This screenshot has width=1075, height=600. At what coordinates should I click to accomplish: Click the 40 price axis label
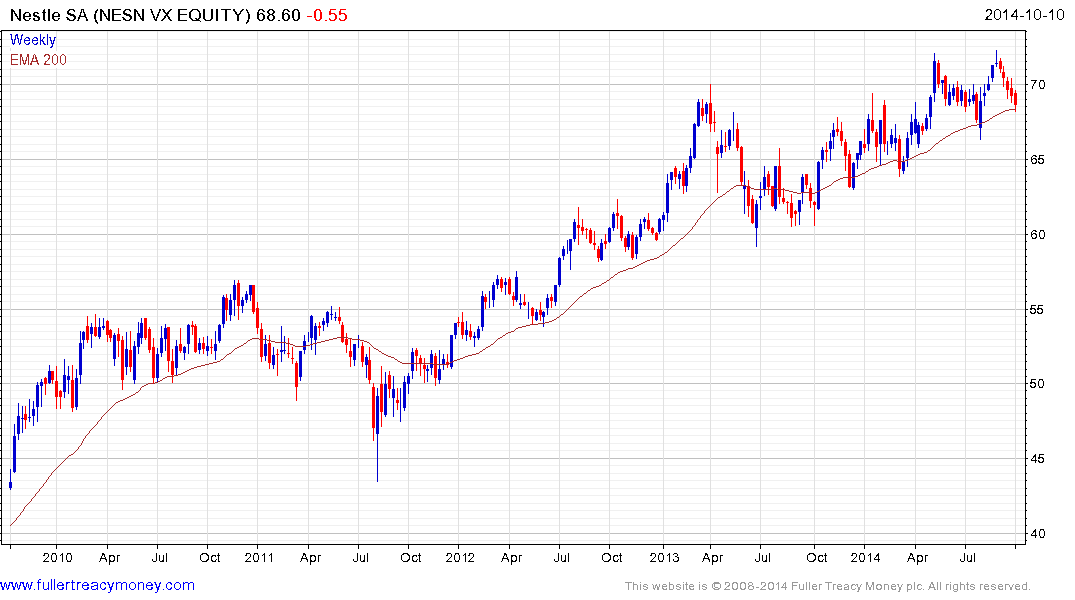click(1037, 533)
